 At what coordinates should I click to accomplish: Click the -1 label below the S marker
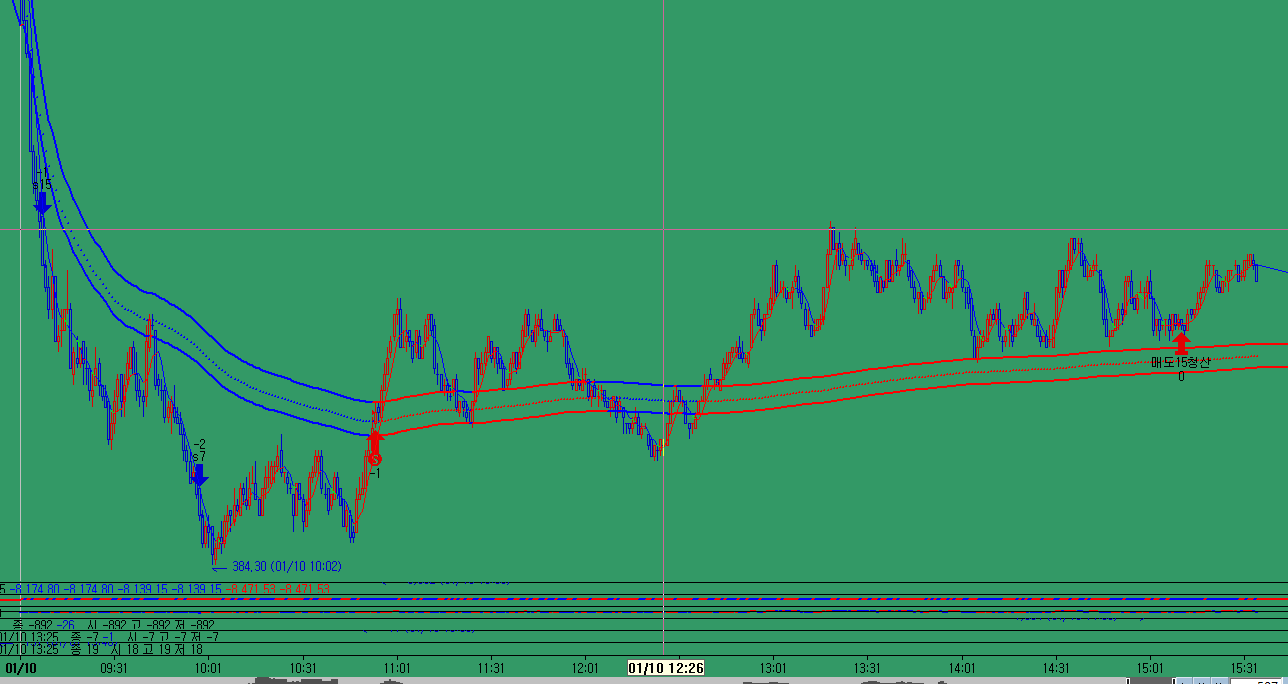coord(376,474)
